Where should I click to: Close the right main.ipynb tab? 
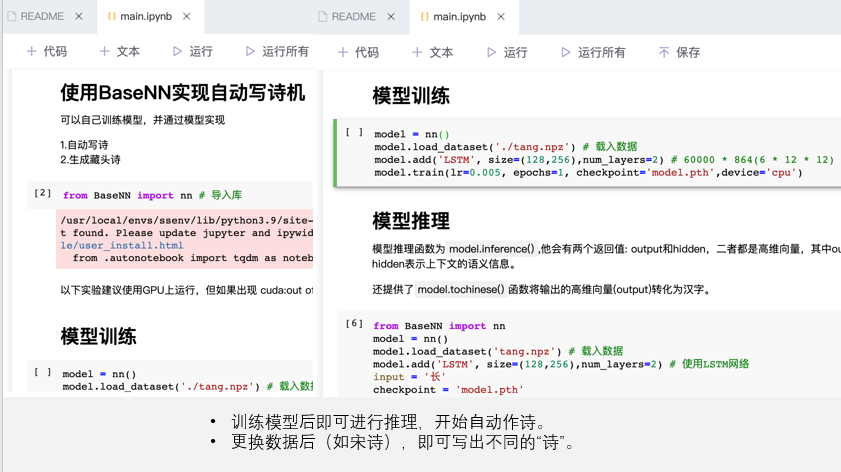[x=502, y=17]
